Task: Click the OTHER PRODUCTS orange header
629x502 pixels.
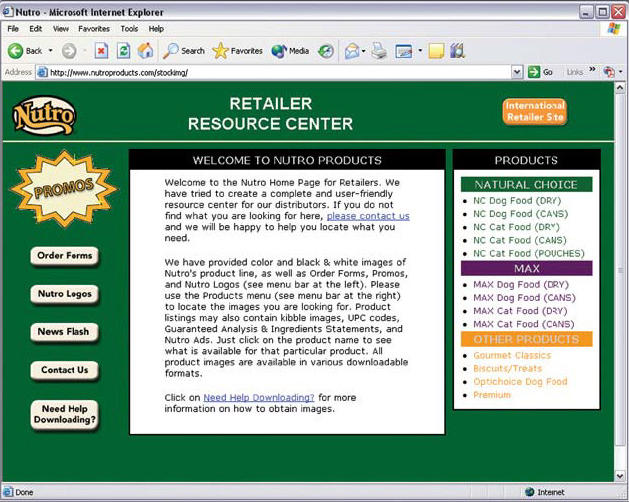Action: tap(526, 339)
